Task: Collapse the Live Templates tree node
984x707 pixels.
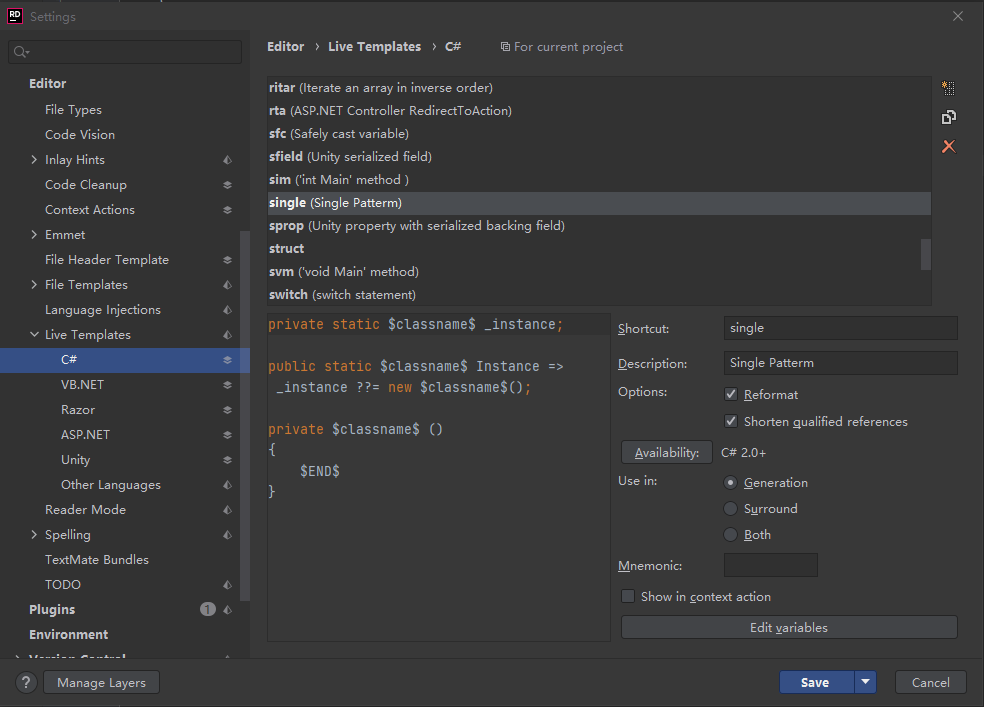Action: pos(35,335)
